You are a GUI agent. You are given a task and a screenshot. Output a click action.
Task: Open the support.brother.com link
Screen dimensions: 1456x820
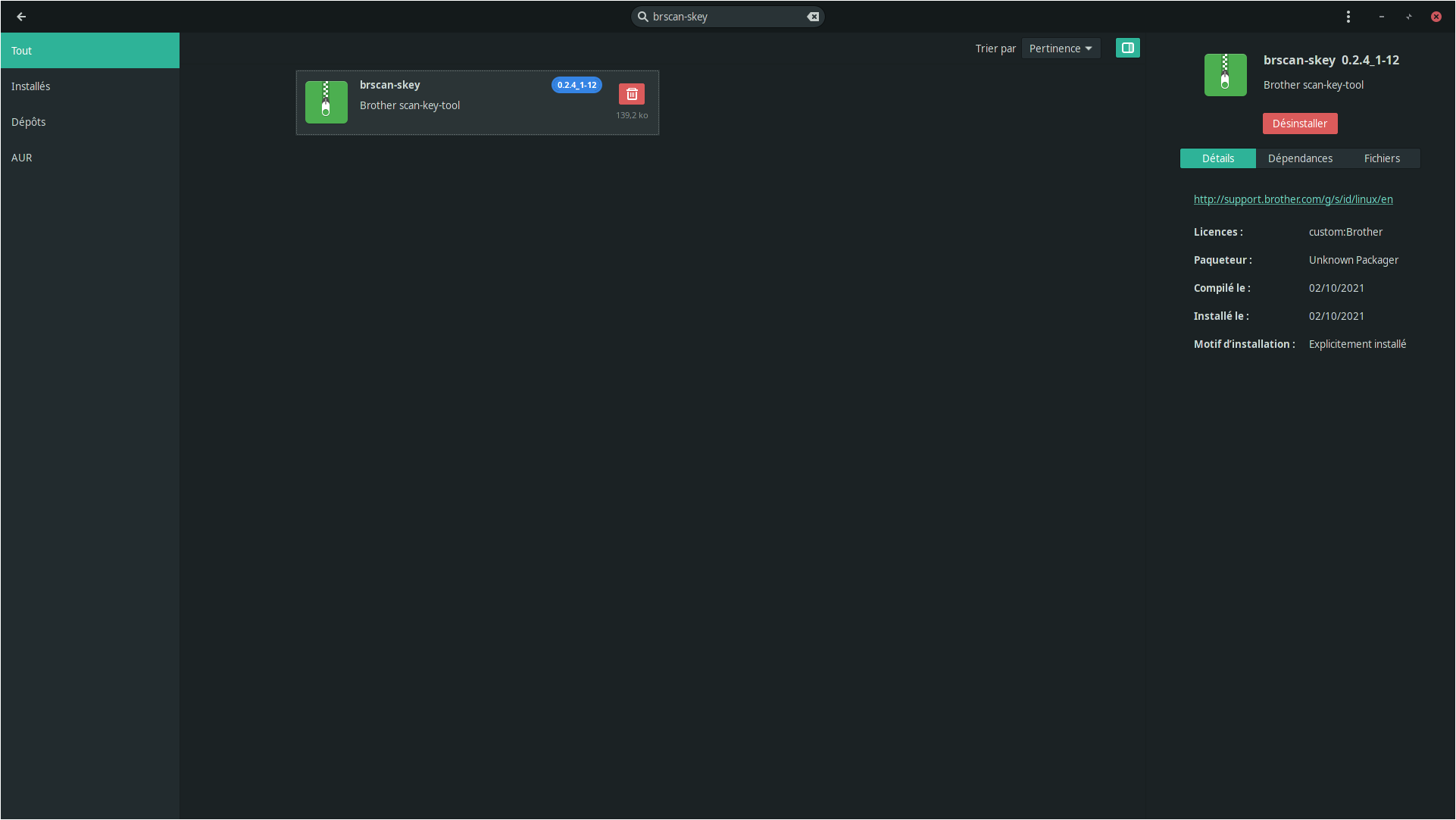[x=1292, y=199]
